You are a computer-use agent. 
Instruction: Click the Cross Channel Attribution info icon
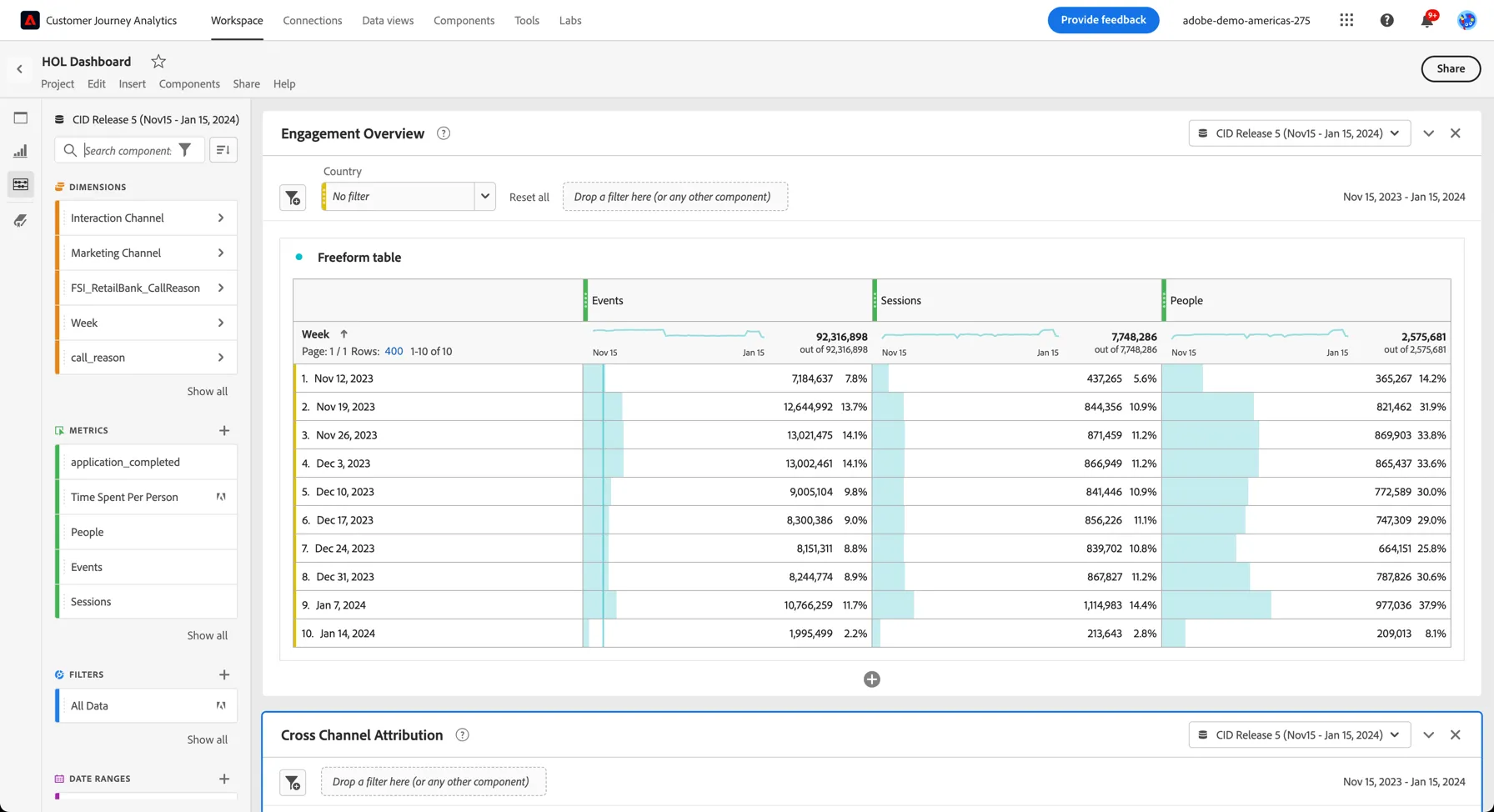coord(462,734)
